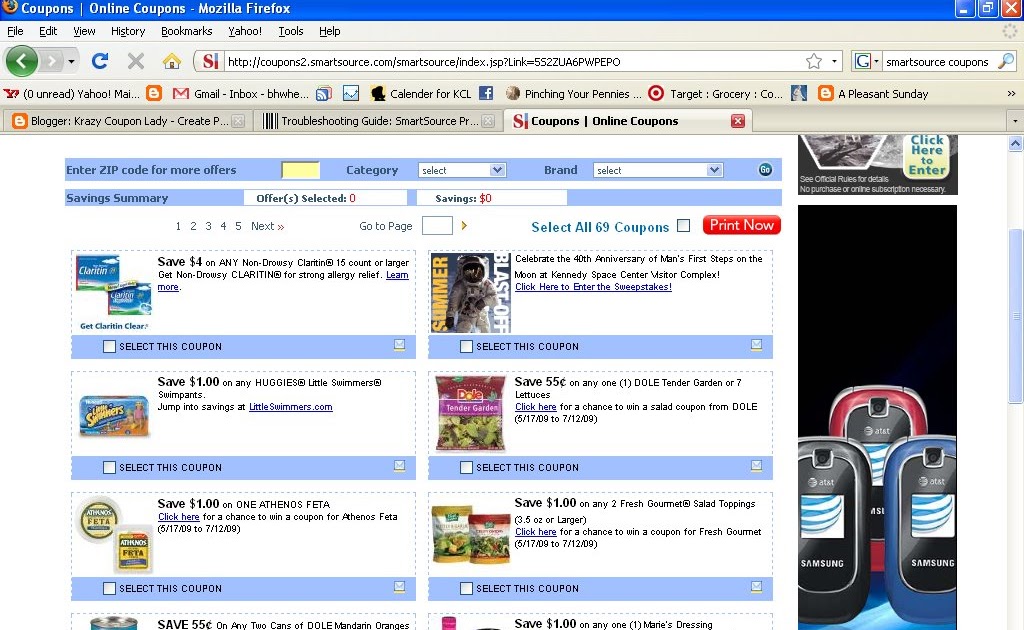
Task: Click the email icon on Sweepstakes coupon
Action: (x=756, y=345)
